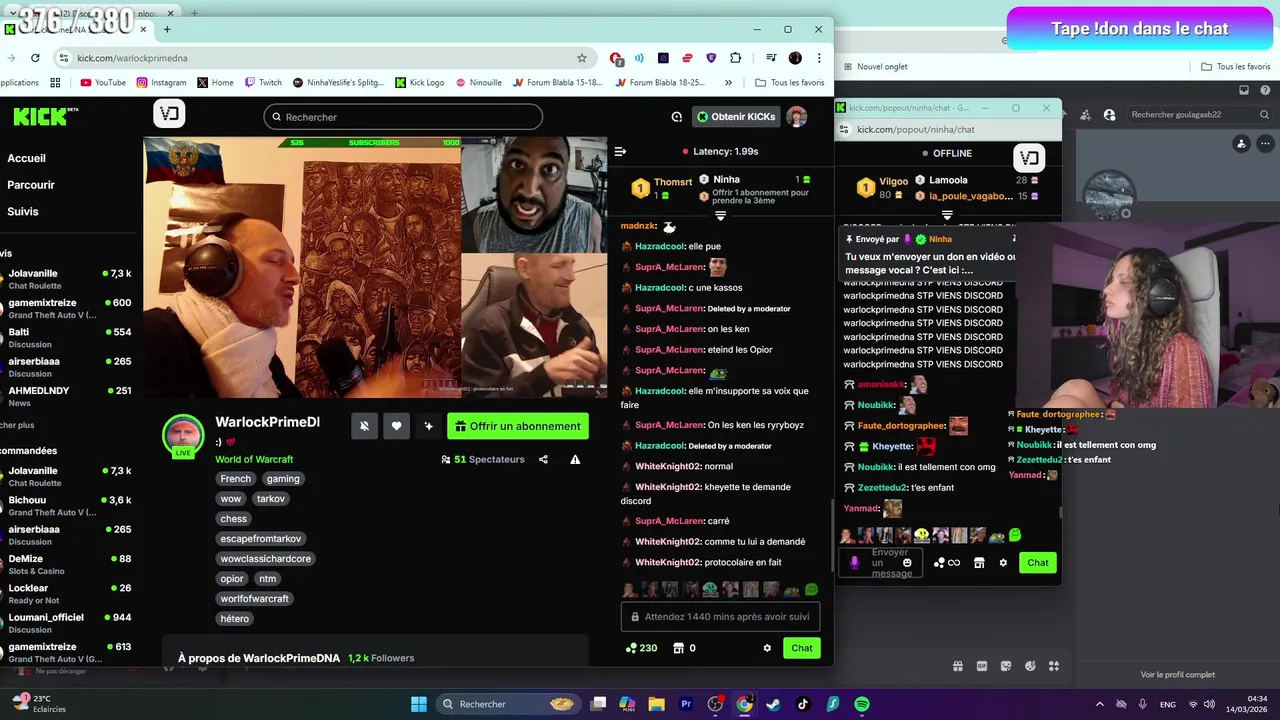The height and width of the screenshot is (720, 1280).
Task: Open the Balti Discussion channel
Action: click(68, 338)
